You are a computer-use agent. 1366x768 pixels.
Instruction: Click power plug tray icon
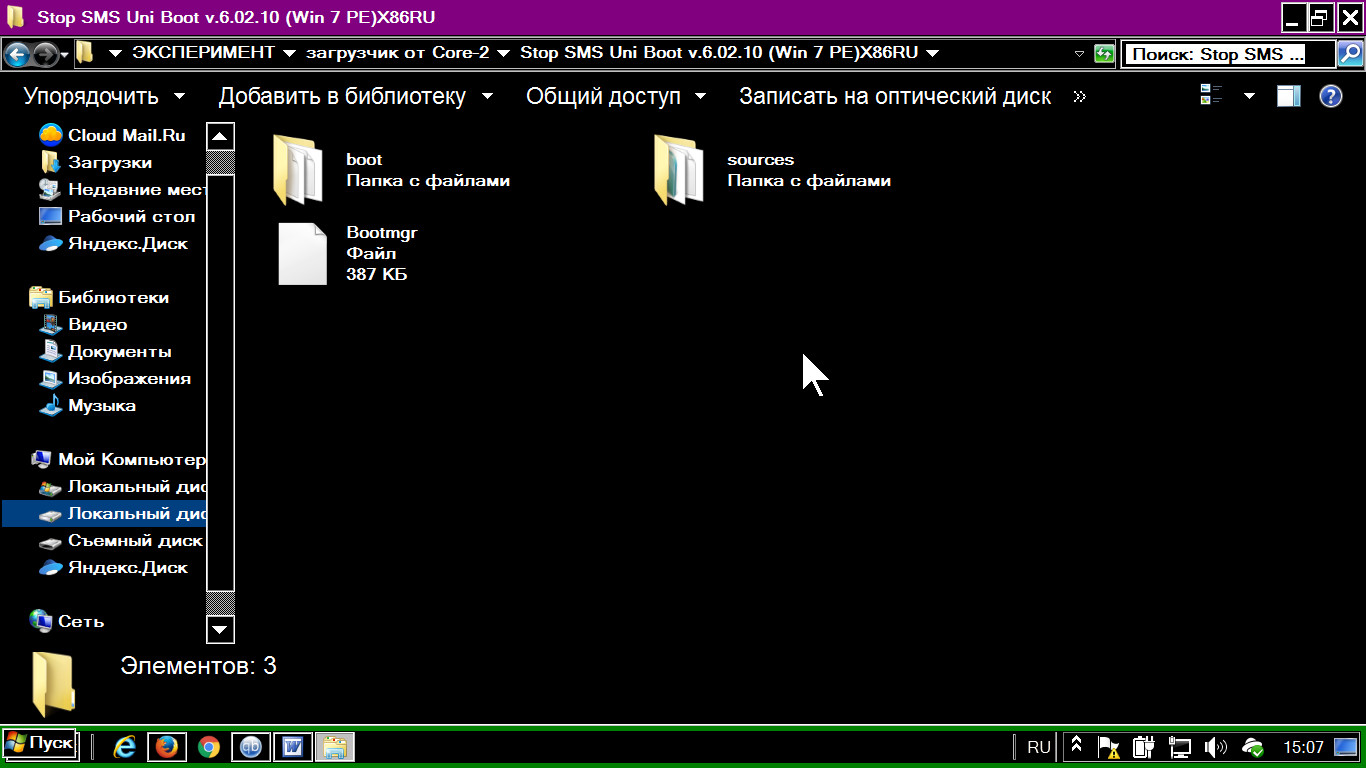tap(1144, 747)
